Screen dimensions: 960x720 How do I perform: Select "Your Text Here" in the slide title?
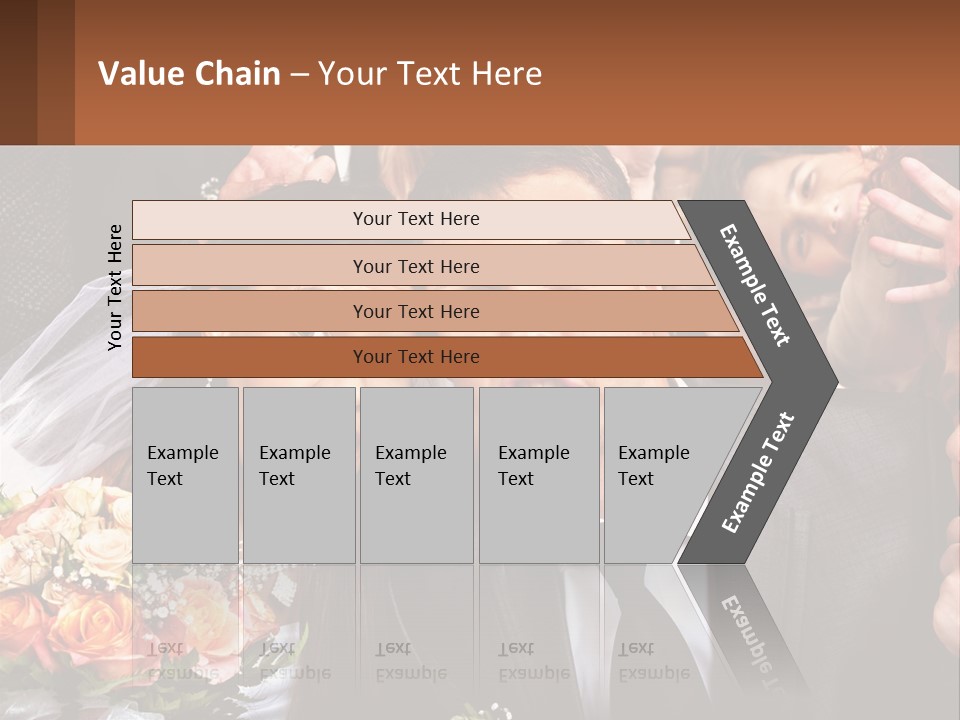430,74
